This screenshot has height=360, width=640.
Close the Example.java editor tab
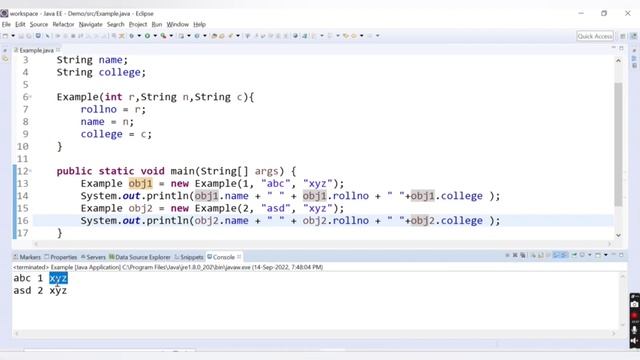[x=58, y=50]
